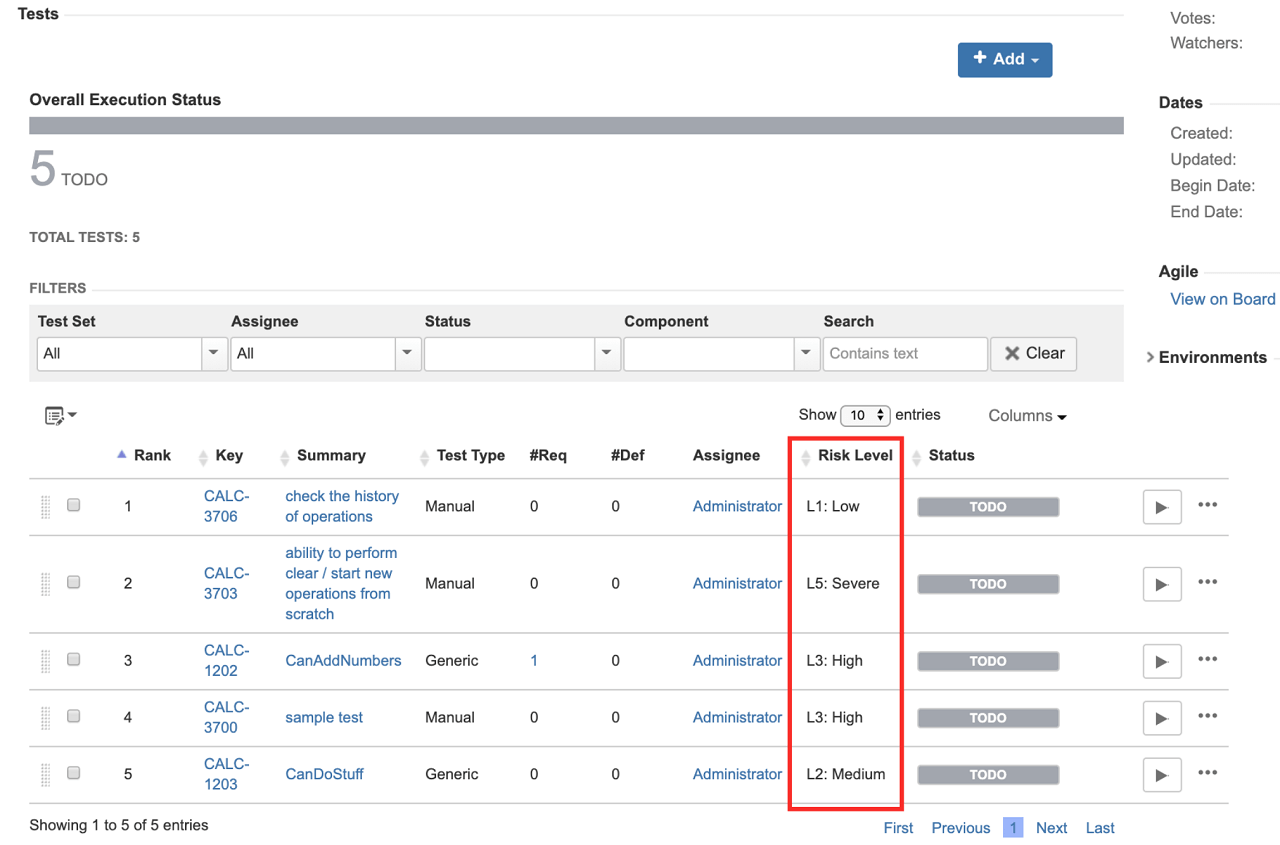
Task: Run the CALC-3706 test execution
Action: tap(1161, 506)
